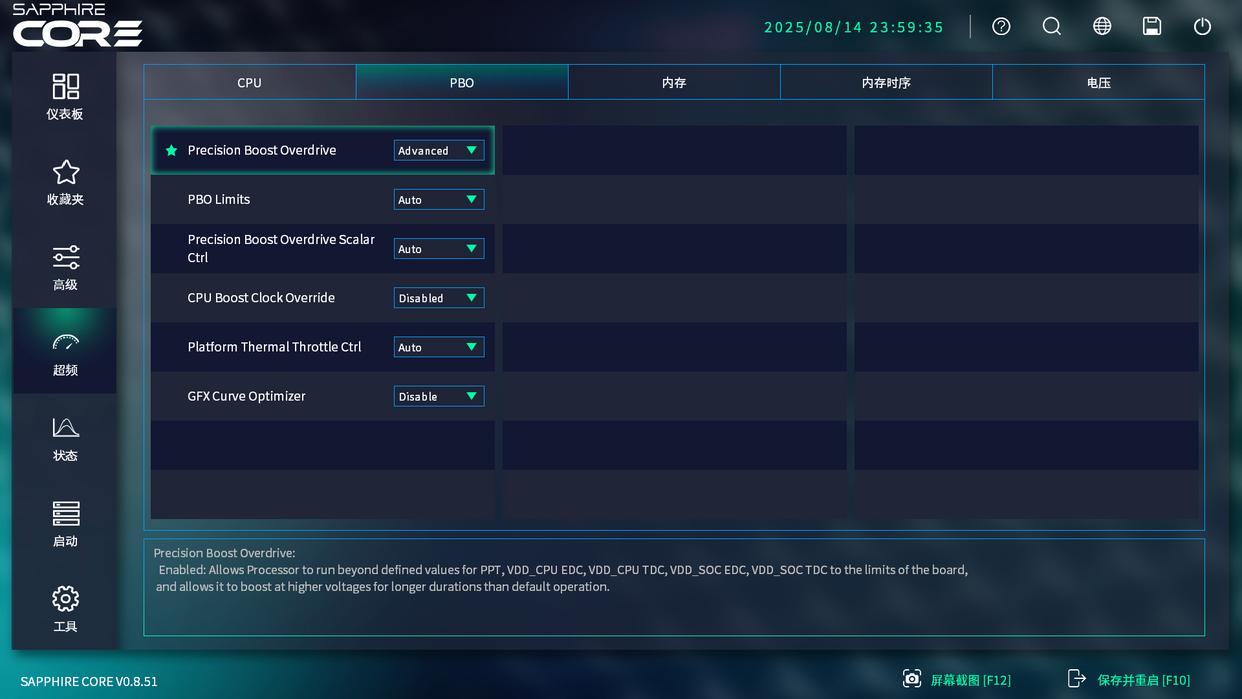Open the 内存时序 memory timing tab

(886, 82)
